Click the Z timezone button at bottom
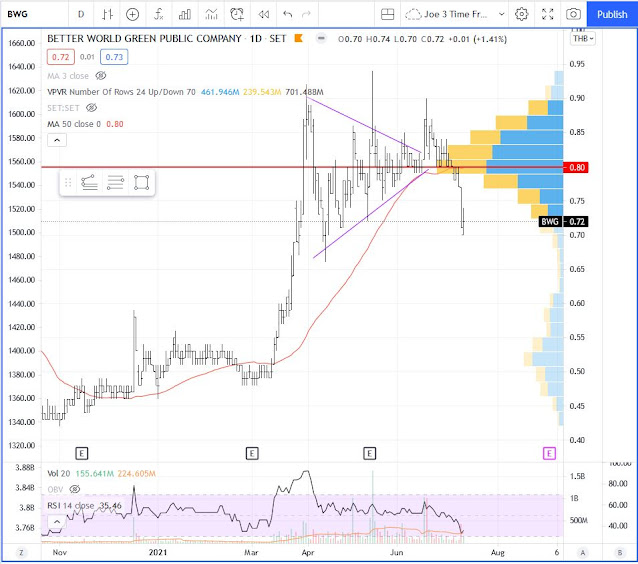Viewport: 638px width, 564px height. 21,553
